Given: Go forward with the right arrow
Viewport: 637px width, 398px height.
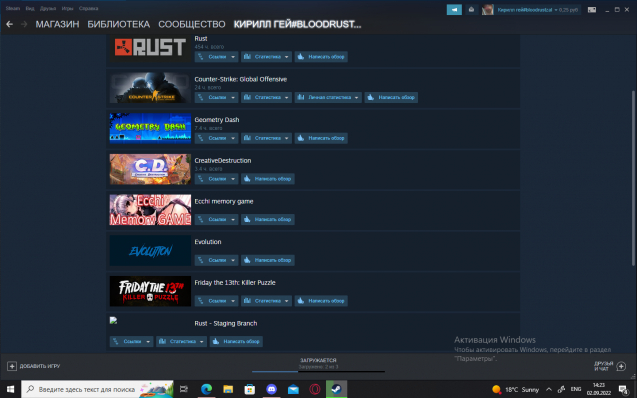Looking at the screenshot, I should coord(24,24).
